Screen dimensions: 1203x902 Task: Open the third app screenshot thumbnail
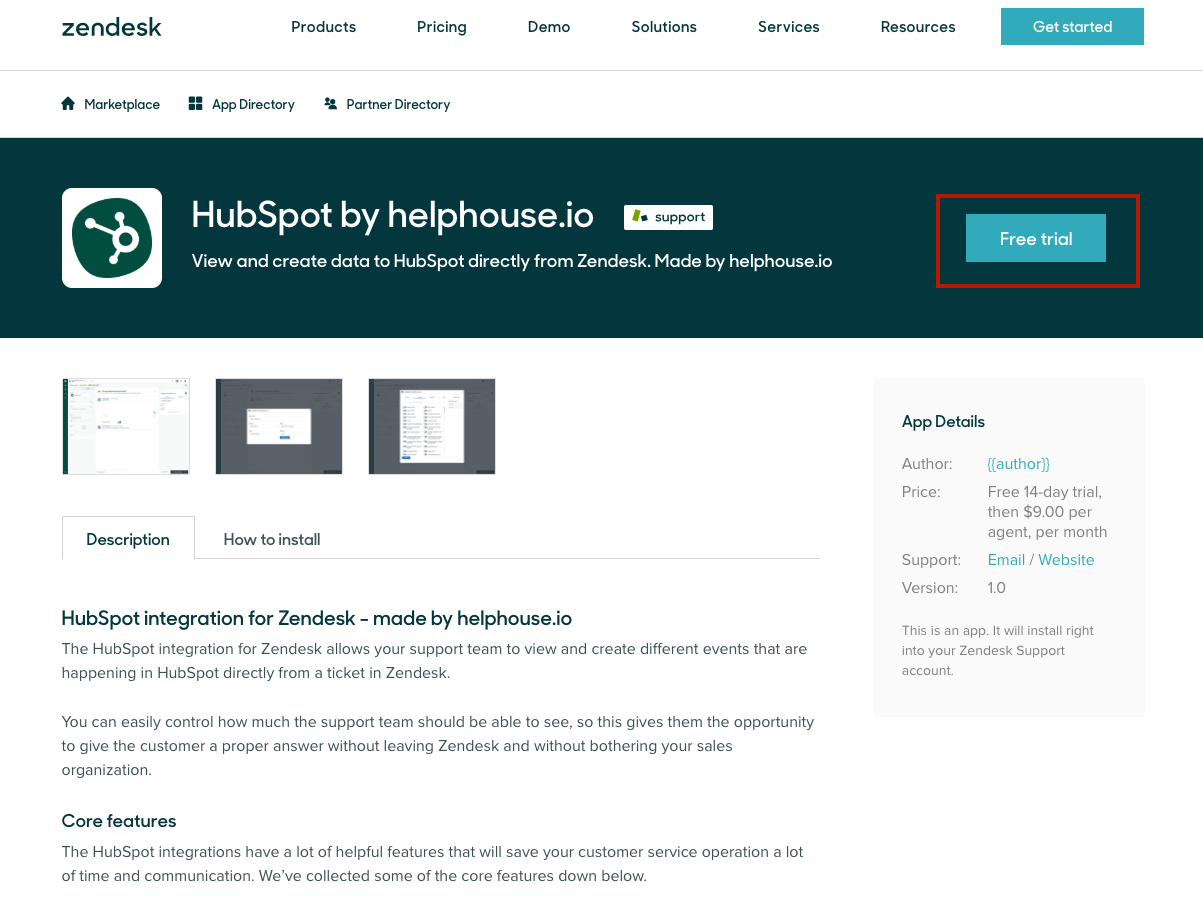point(432,426)
